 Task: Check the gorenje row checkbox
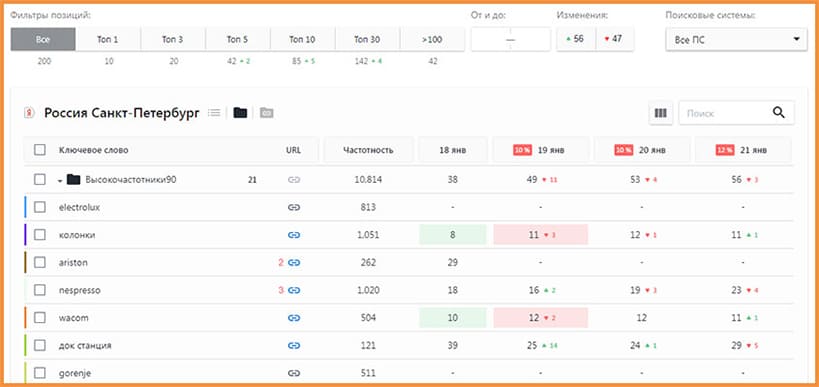(x=40, y=373)
